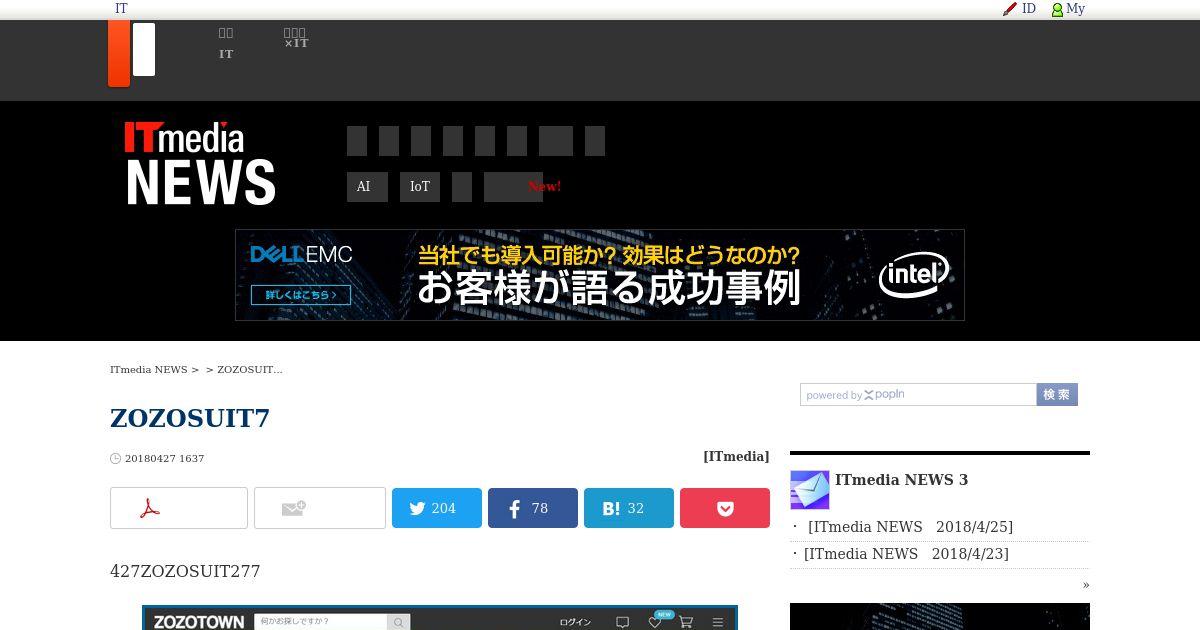Click the date text 20180427 1637
Viewport: 1200px width, 630px height.
pos(165,459)
